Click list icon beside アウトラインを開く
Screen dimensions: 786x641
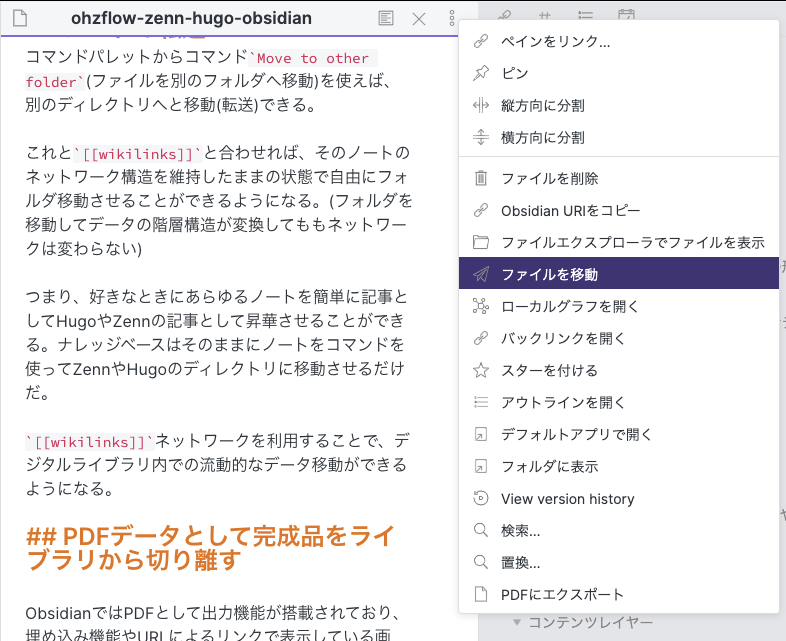click(481, 402)
